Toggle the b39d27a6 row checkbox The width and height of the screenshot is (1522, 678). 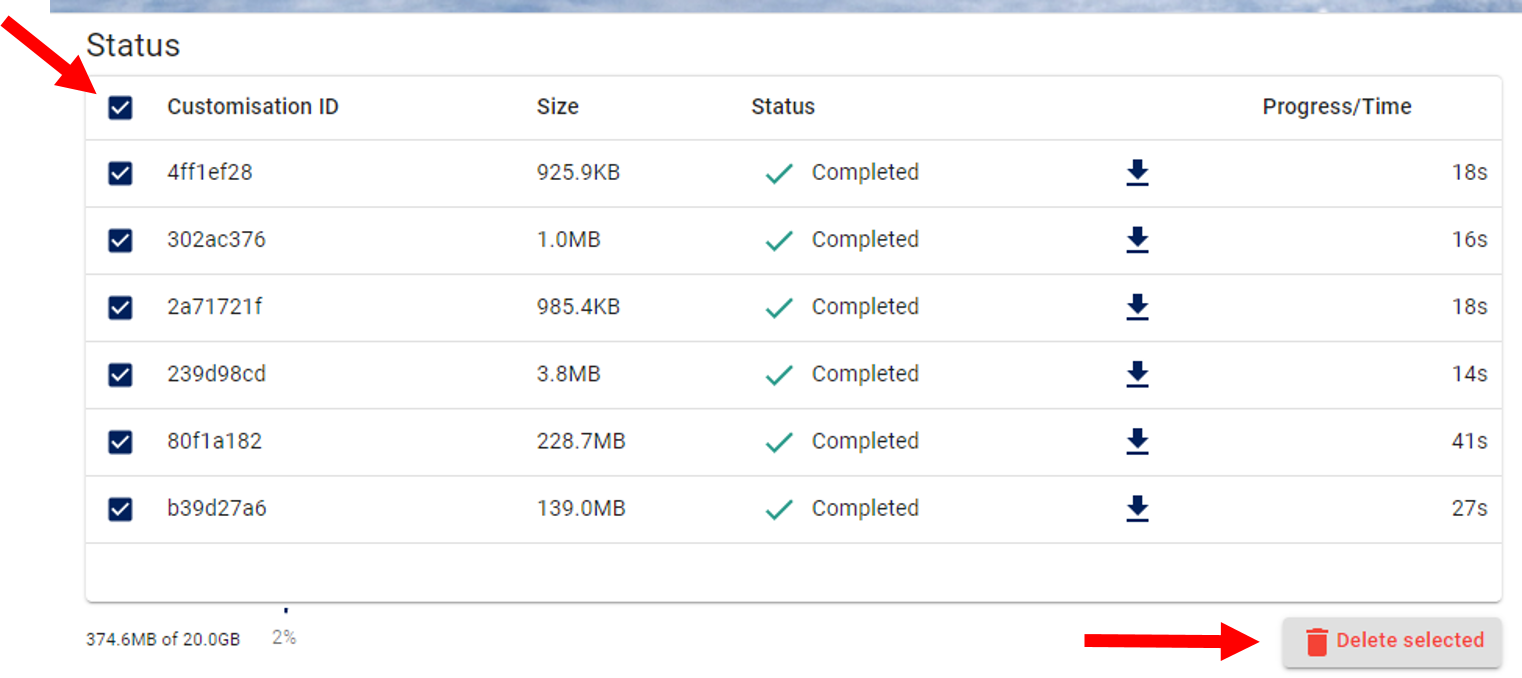click(x=120, y=508)
